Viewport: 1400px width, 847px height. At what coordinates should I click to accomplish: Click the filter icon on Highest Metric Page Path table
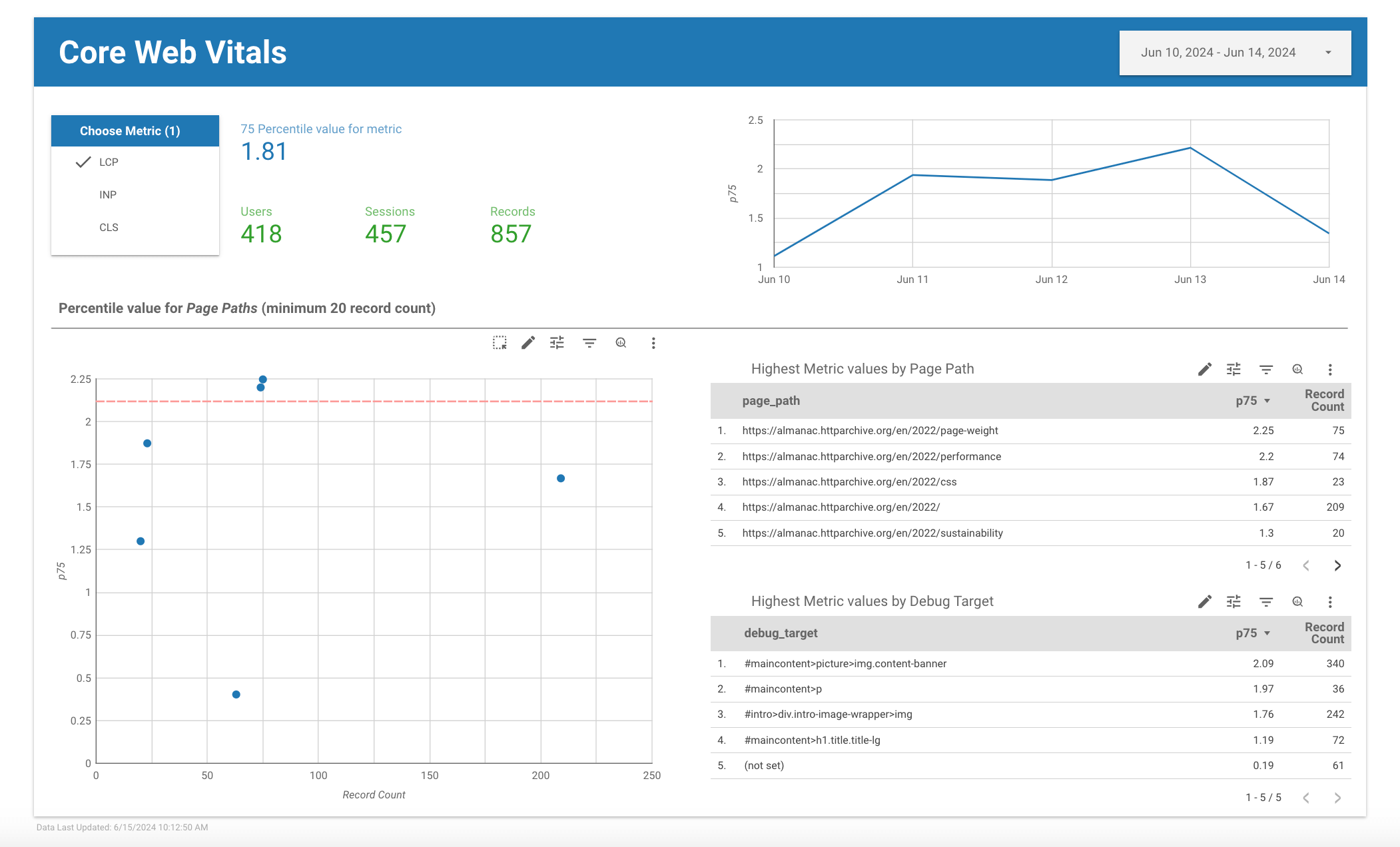tap(1266, 369)
